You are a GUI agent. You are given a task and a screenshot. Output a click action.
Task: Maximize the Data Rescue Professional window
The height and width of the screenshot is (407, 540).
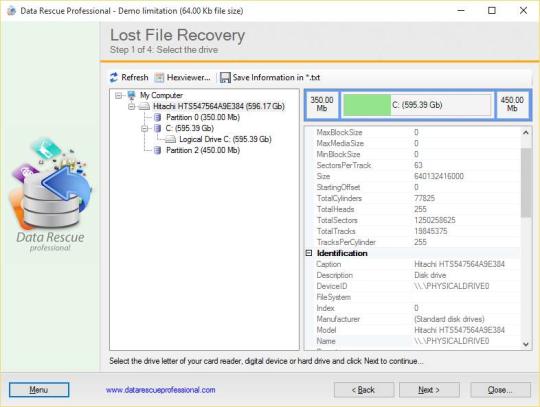pos(492,11)
